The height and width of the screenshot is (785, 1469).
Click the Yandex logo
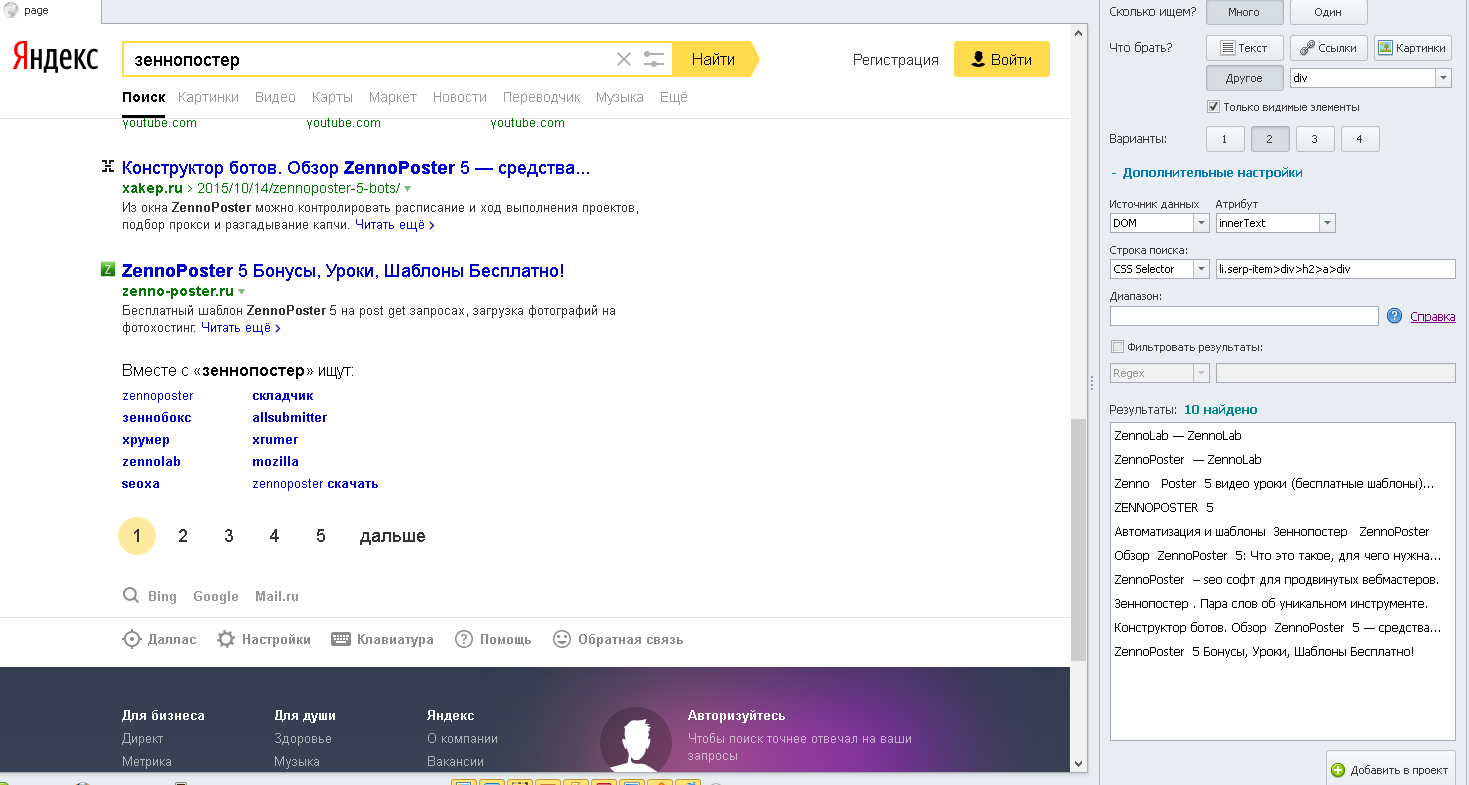[55, 58]
